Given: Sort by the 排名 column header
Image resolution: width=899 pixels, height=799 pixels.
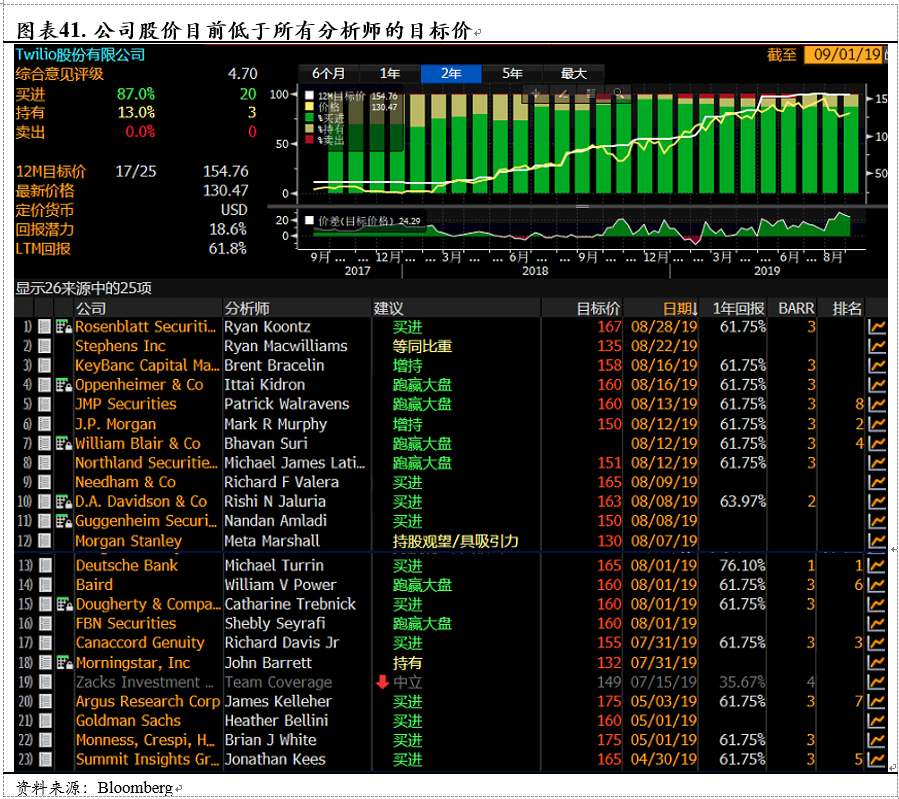Looking at the screenshot, I should pos(847,309).
